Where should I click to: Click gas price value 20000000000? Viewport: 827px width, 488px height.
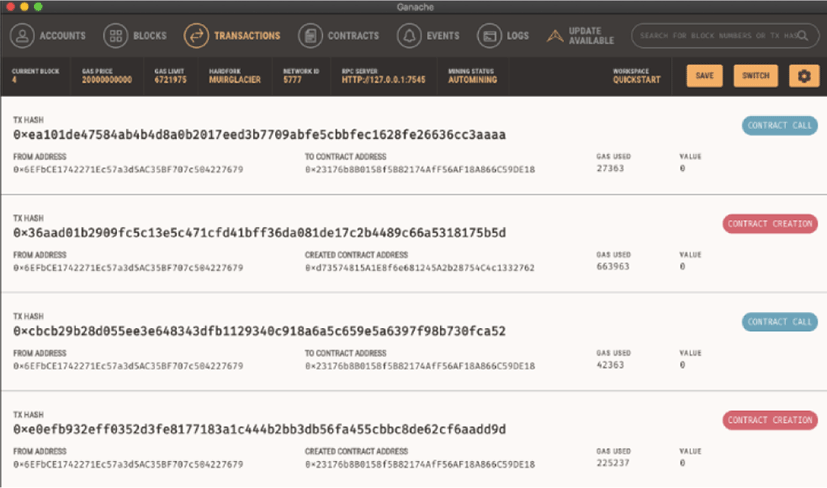pyautogui.click(x=107, y=80)
